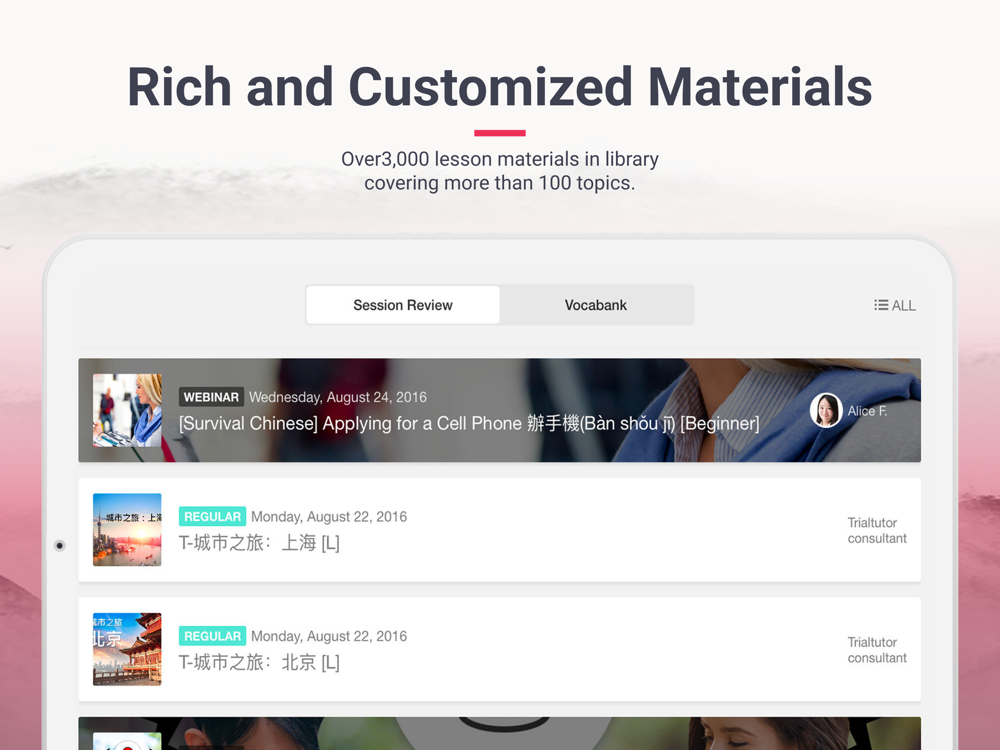This screenshot has width=1000, height=750.
Task: Open the Shanghai 上海 city tour lesson
Action: point(499,529)
